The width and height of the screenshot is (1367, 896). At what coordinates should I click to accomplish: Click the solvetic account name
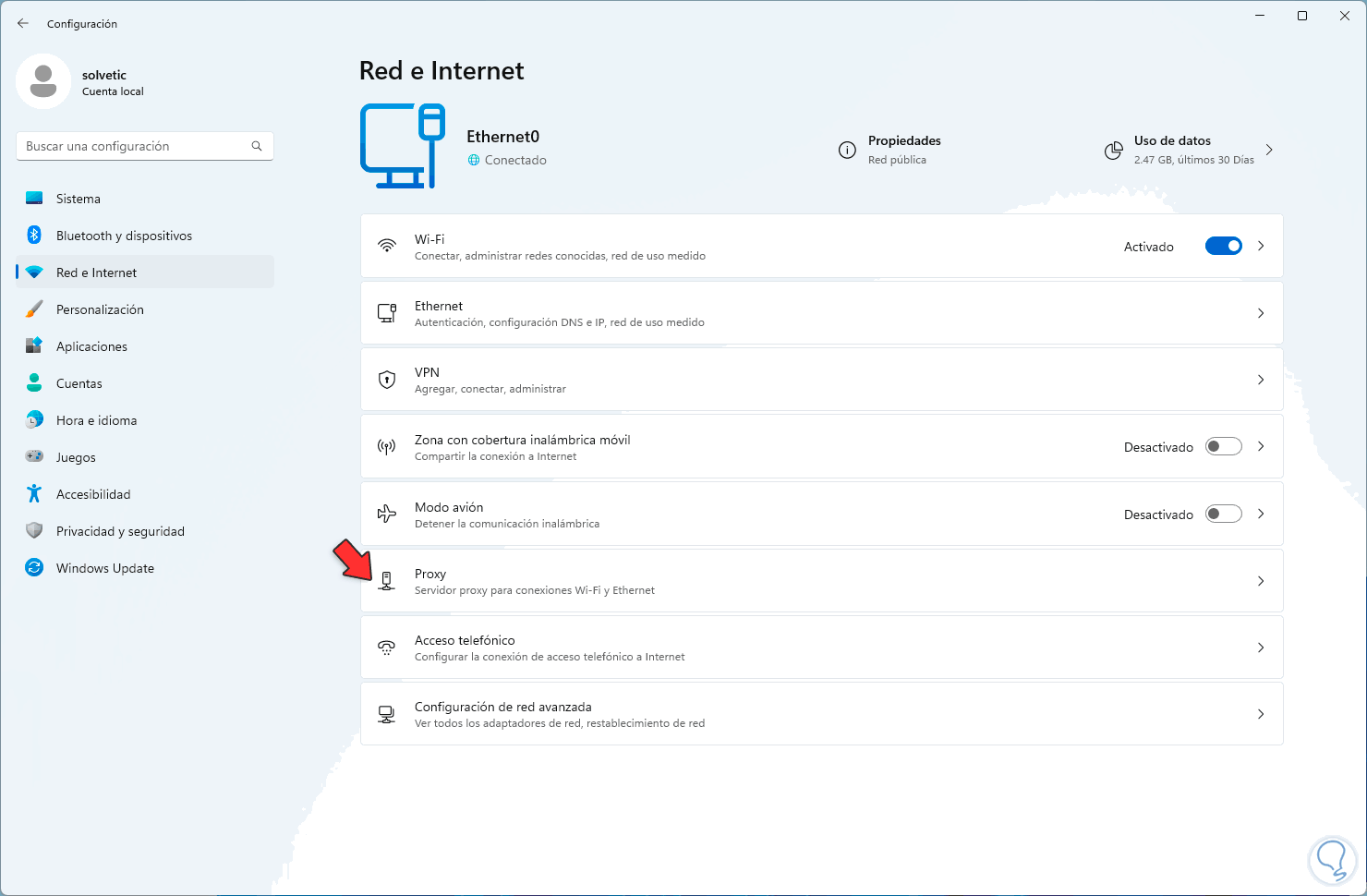click(104, 75)
